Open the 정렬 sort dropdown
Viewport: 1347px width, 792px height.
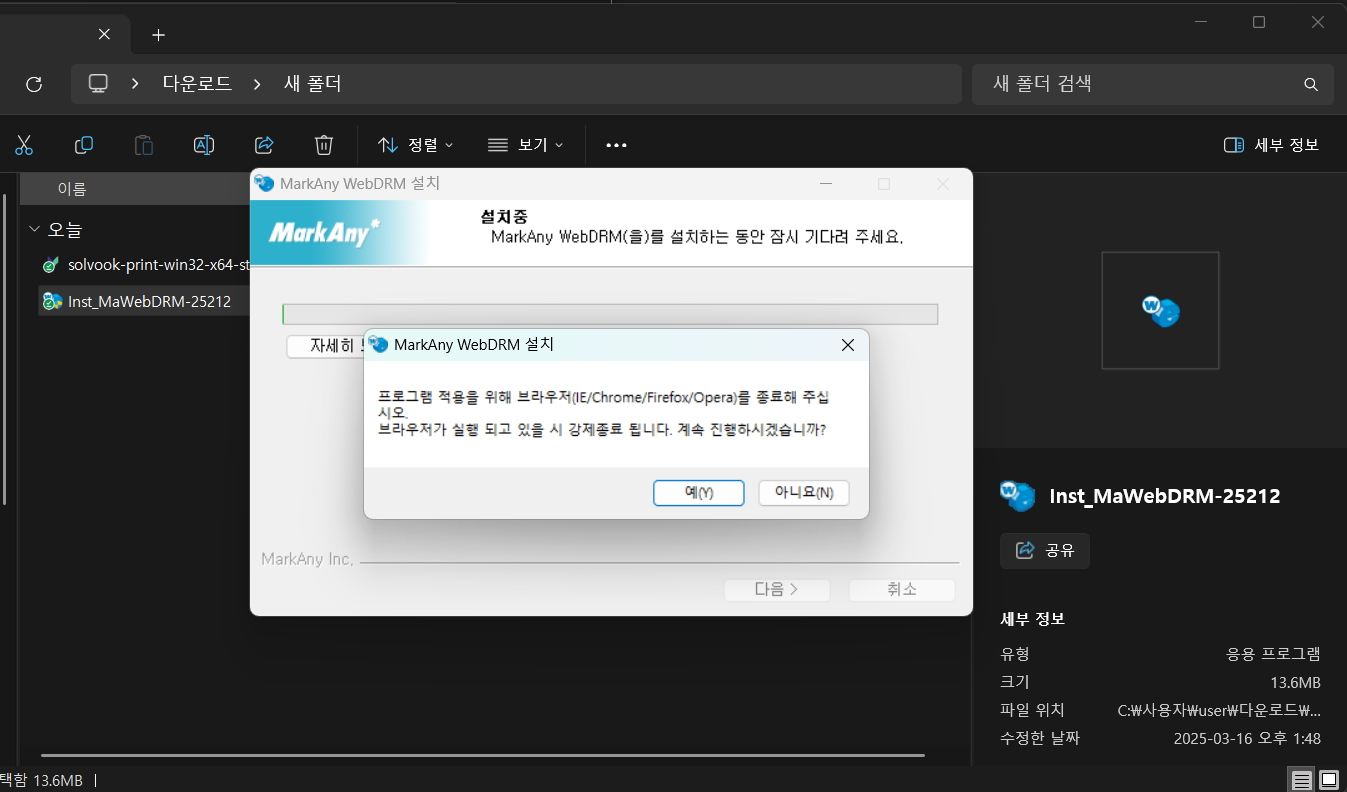pos(416,145)
